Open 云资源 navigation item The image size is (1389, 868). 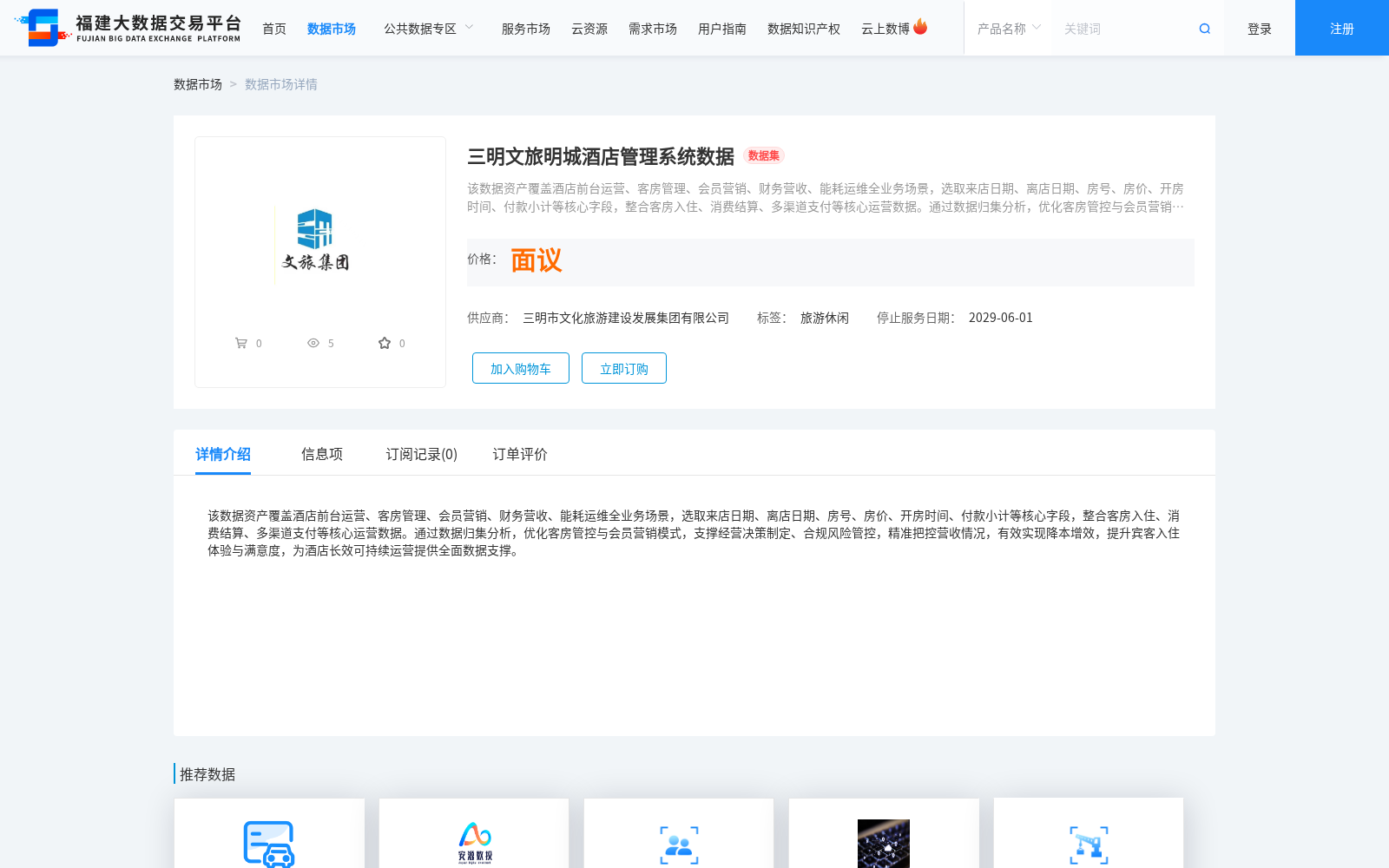click(x=589, y=29)
